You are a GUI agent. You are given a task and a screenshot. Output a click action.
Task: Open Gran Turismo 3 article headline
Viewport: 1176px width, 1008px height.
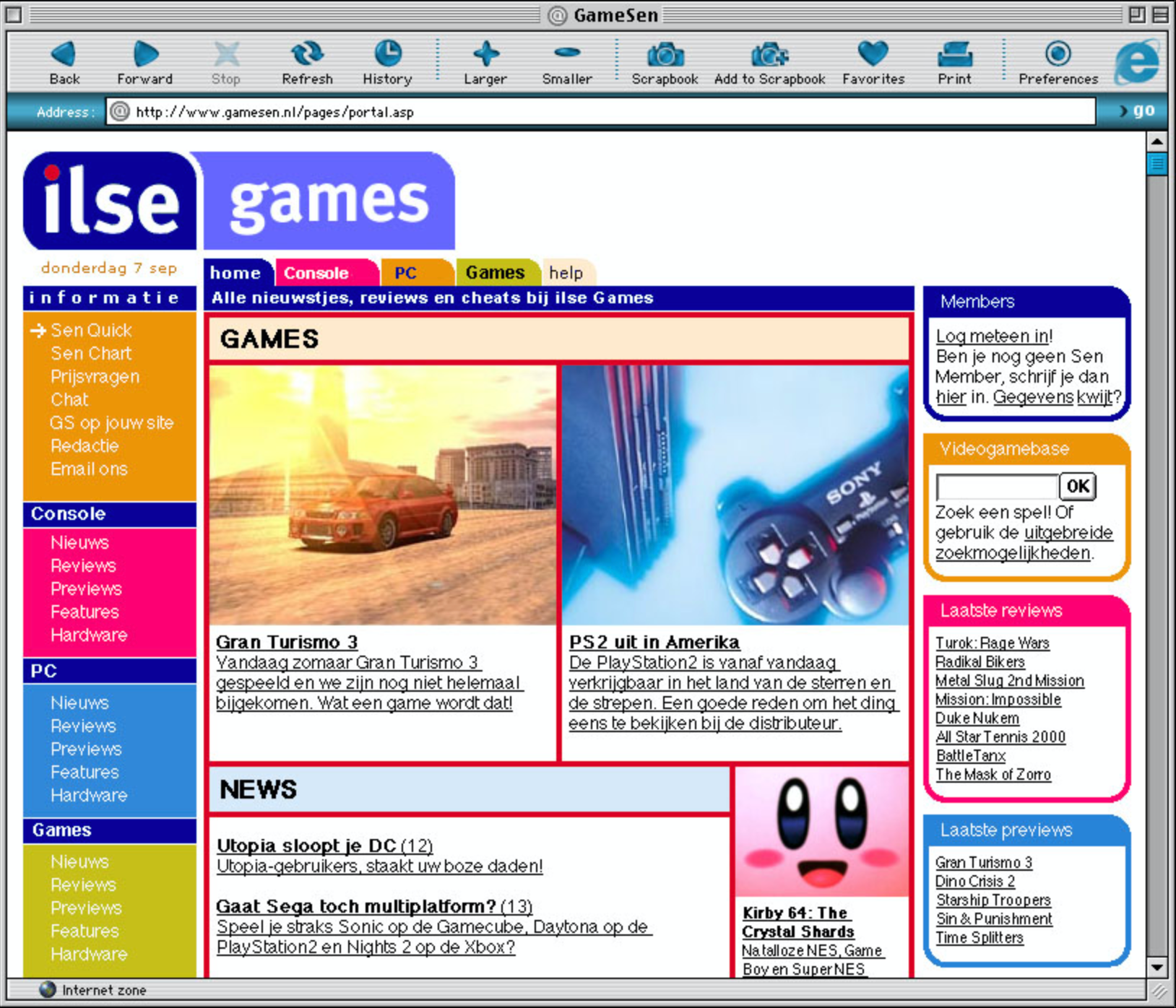pos(287,642)
